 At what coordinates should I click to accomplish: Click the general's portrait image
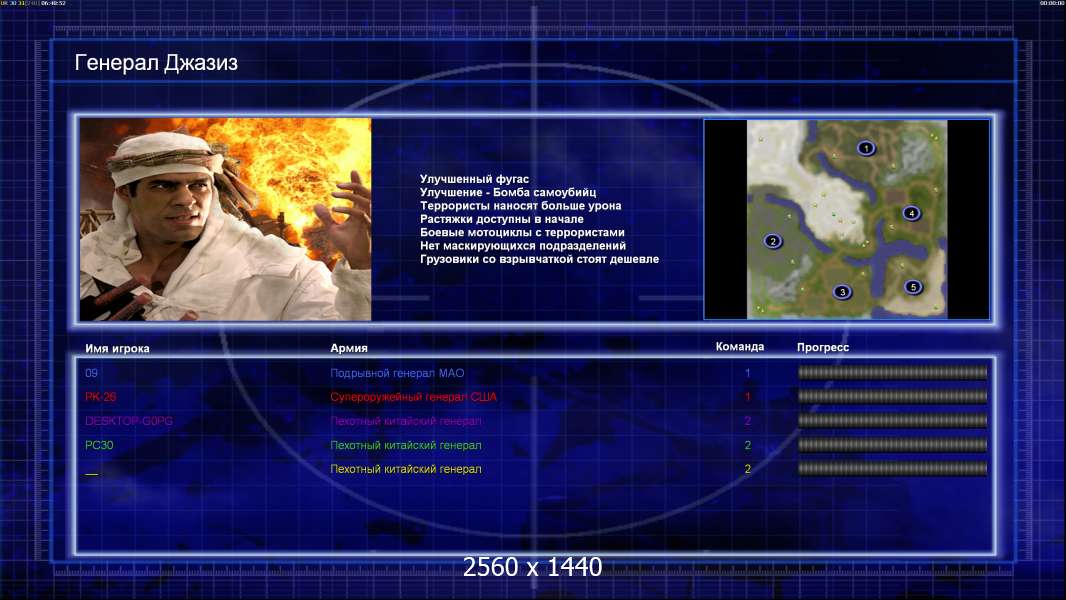[226, 219]
